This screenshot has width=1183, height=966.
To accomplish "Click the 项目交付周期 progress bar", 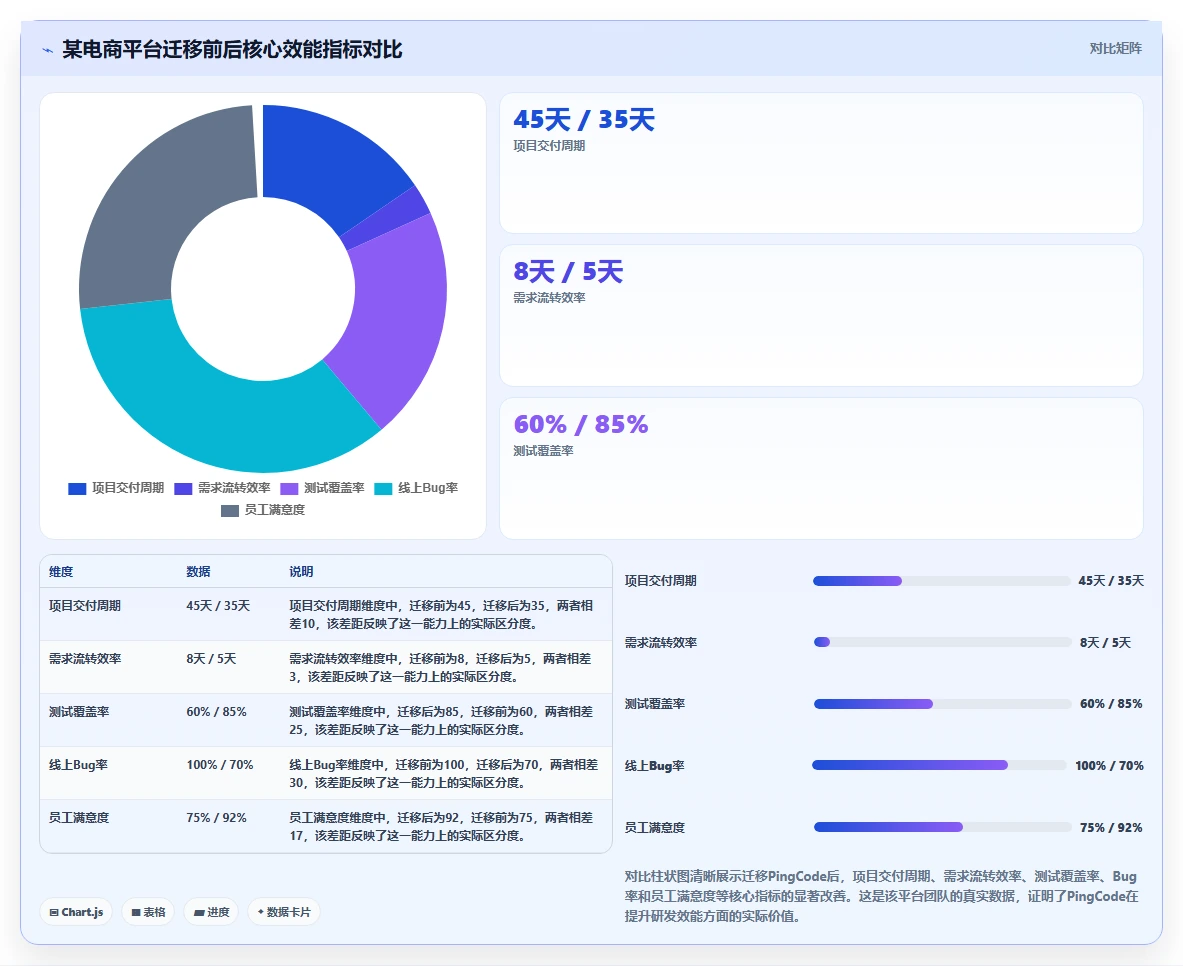I will click(x=941, y=581).
